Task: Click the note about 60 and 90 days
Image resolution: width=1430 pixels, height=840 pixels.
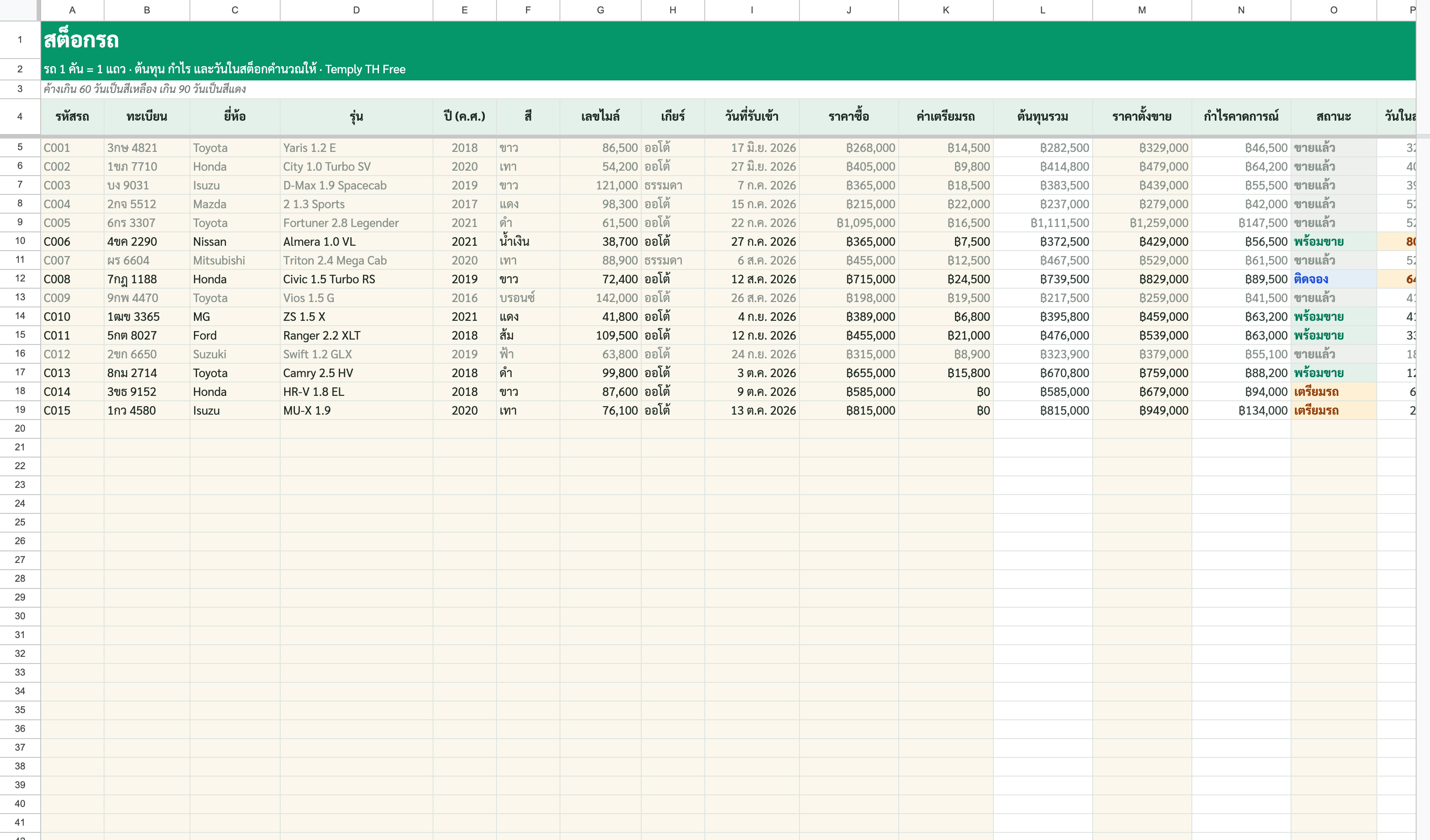Action: point(145,88)
